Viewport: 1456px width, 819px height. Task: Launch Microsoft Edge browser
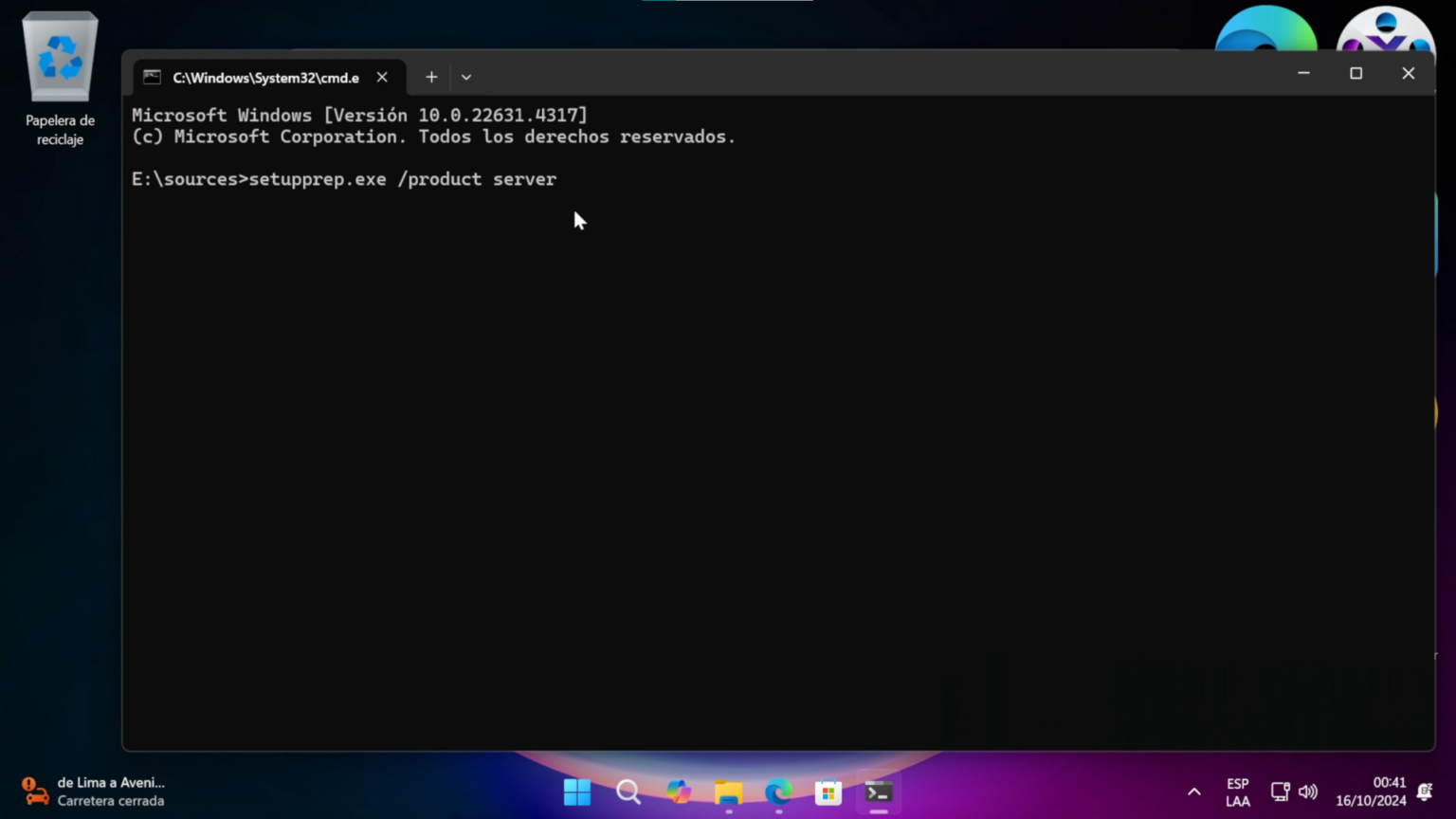coord(778,792)
